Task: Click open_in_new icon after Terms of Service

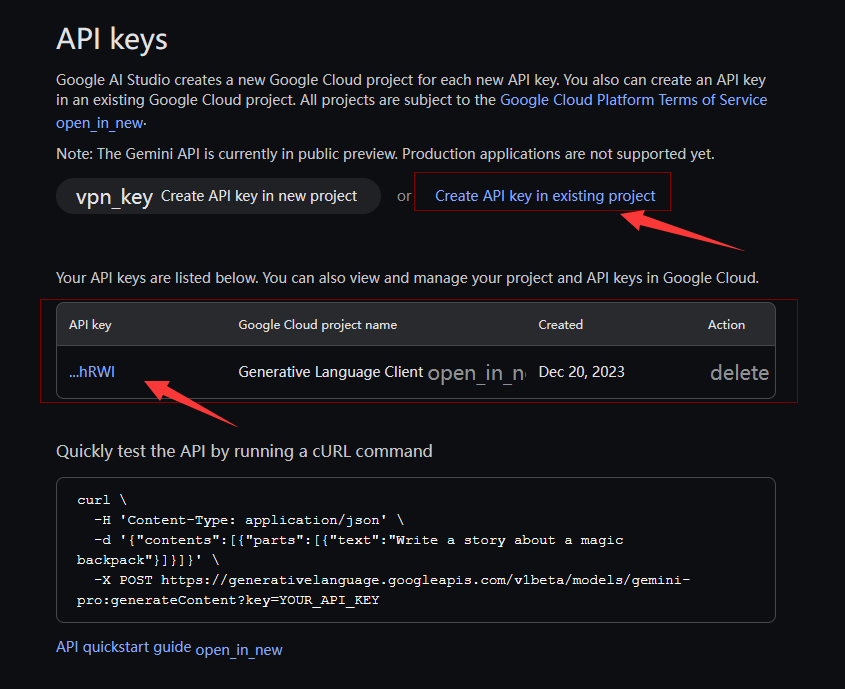Action: click(100, 123)
